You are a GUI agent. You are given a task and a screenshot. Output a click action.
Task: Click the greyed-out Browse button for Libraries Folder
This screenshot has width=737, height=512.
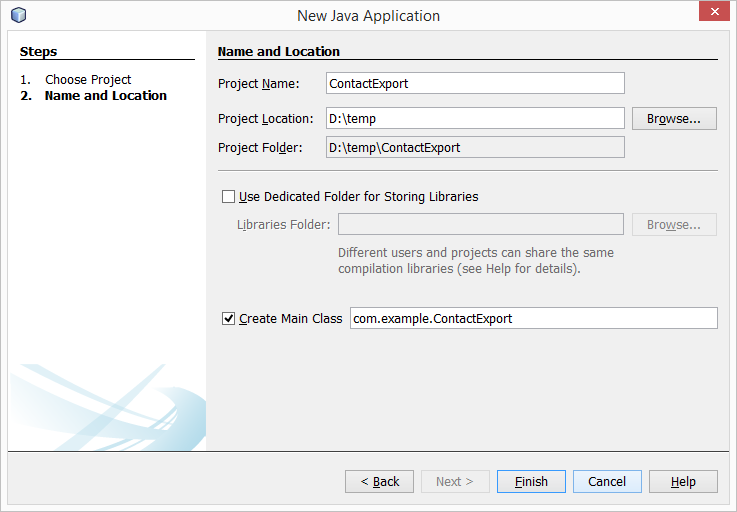click(674, 225)
